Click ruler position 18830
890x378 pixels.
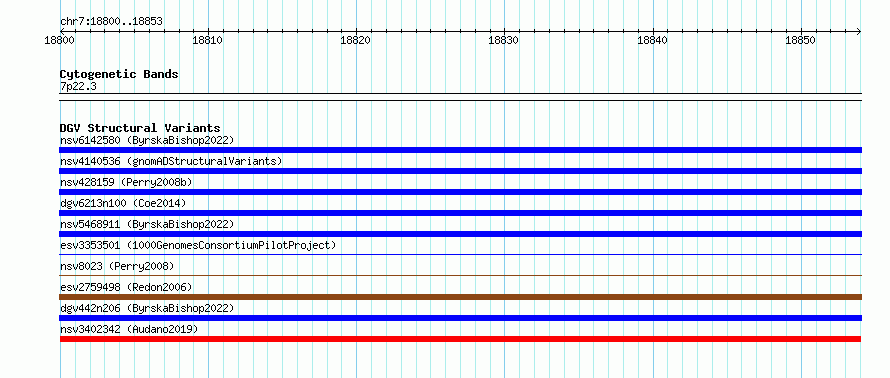click(504, 41)
